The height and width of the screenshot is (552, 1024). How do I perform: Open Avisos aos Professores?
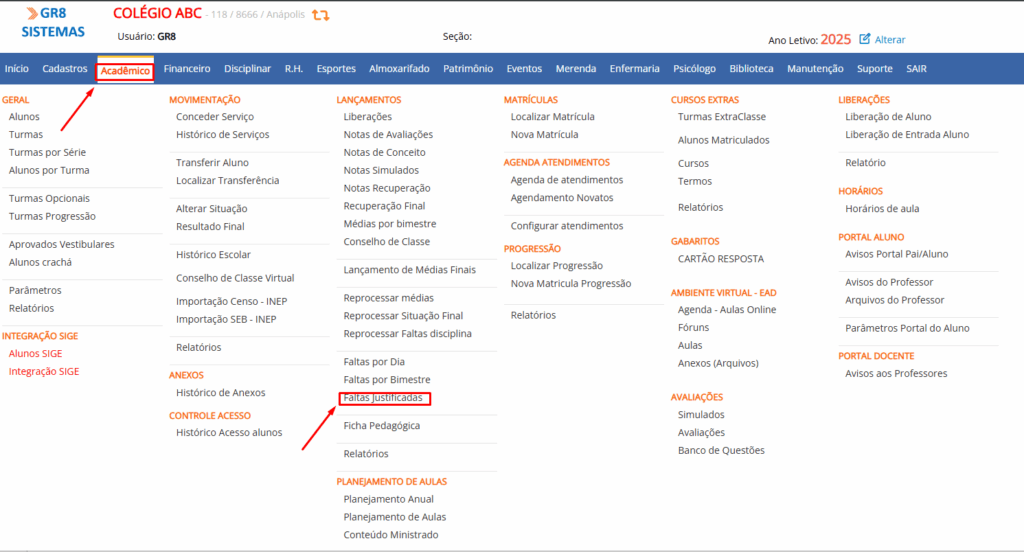click(x=896, y=374)
